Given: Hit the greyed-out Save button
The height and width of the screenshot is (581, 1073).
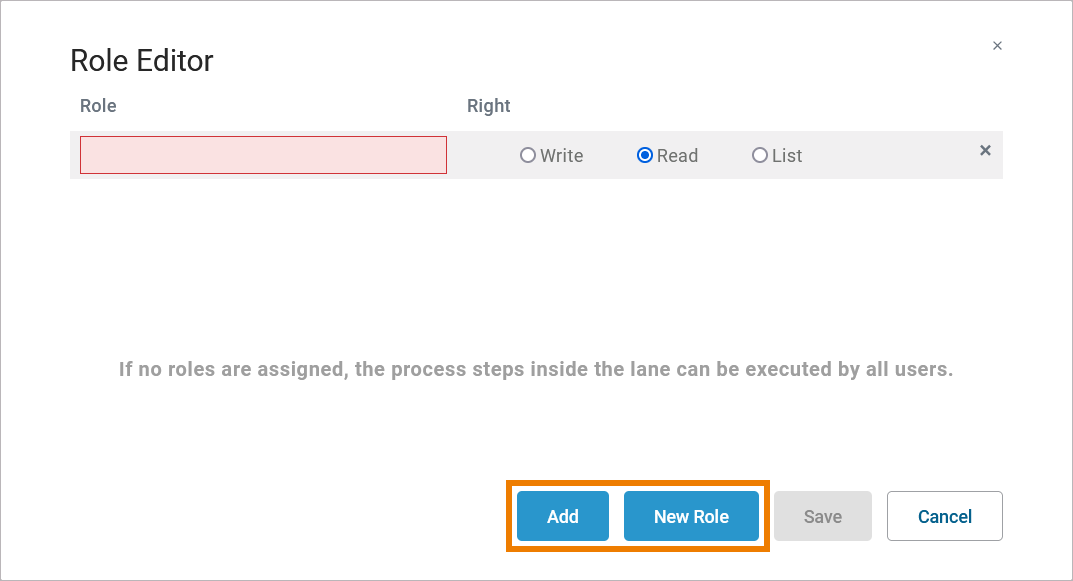Looking at the screenshot, I should [x=823, y=516].
